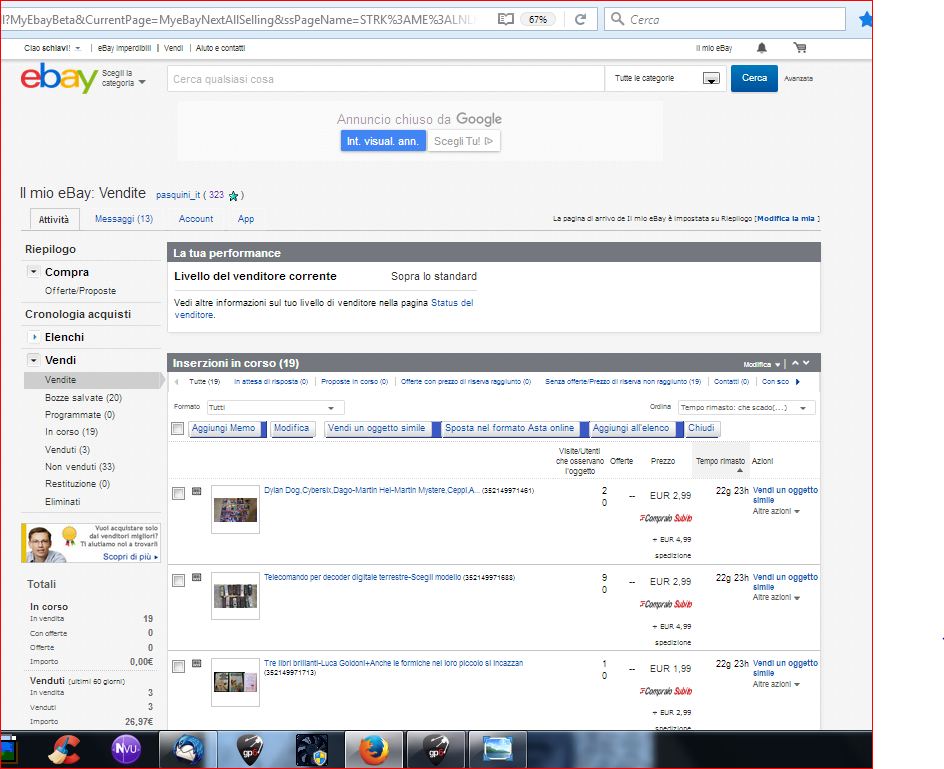This screenshot has height=769, width=944.
Task: Expand Altre azioni for Telecomando listing
Action: click(776, 597)
